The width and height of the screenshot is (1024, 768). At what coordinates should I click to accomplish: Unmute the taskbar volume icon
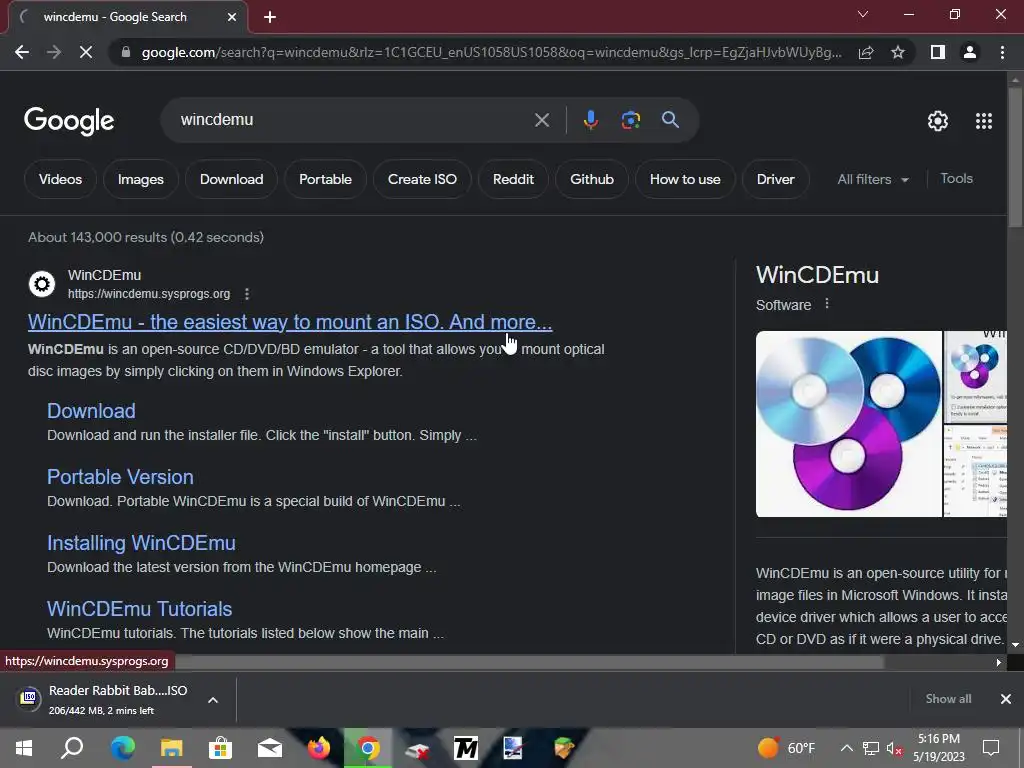click(x=895, y=748)
